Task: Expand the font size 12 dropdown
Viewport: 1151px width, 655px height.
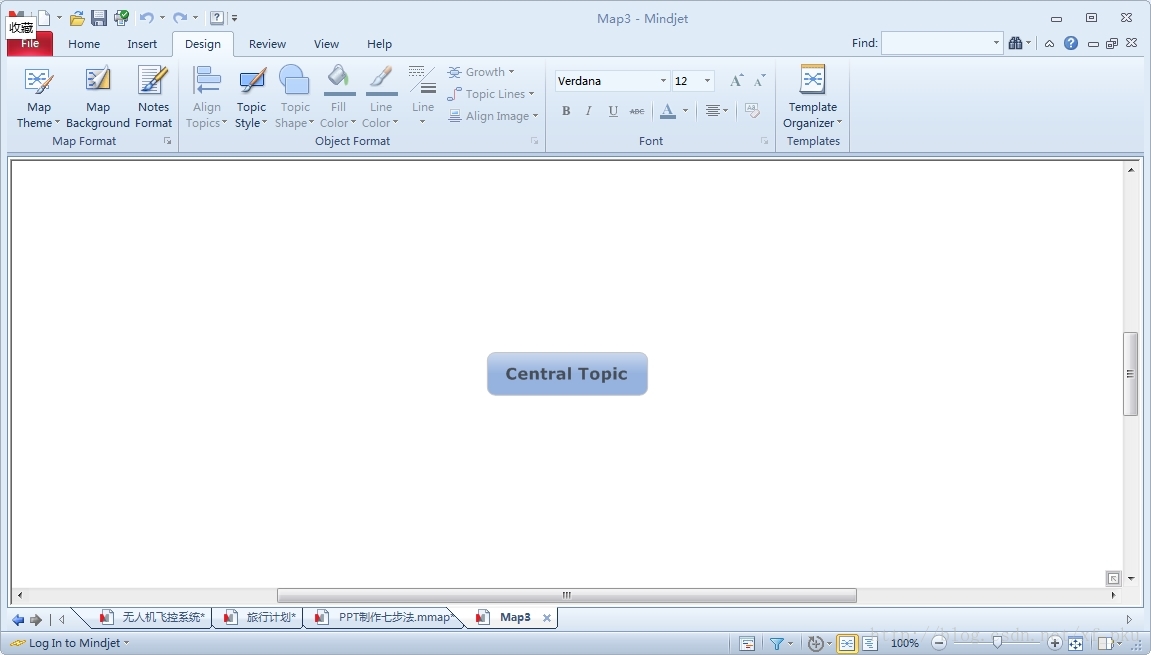Action: [x=707, y=81]
